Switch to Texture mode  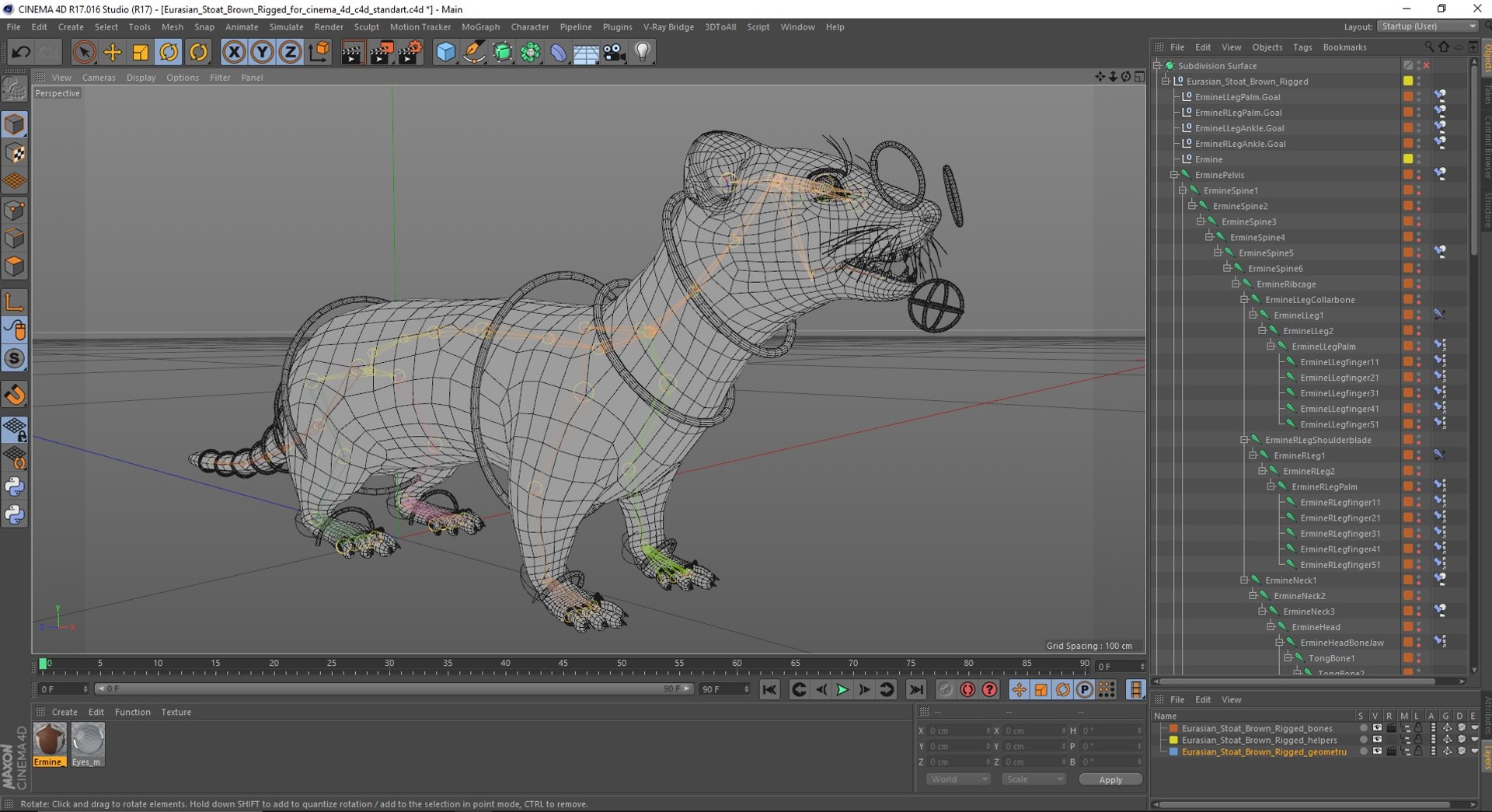pos(15,153)
